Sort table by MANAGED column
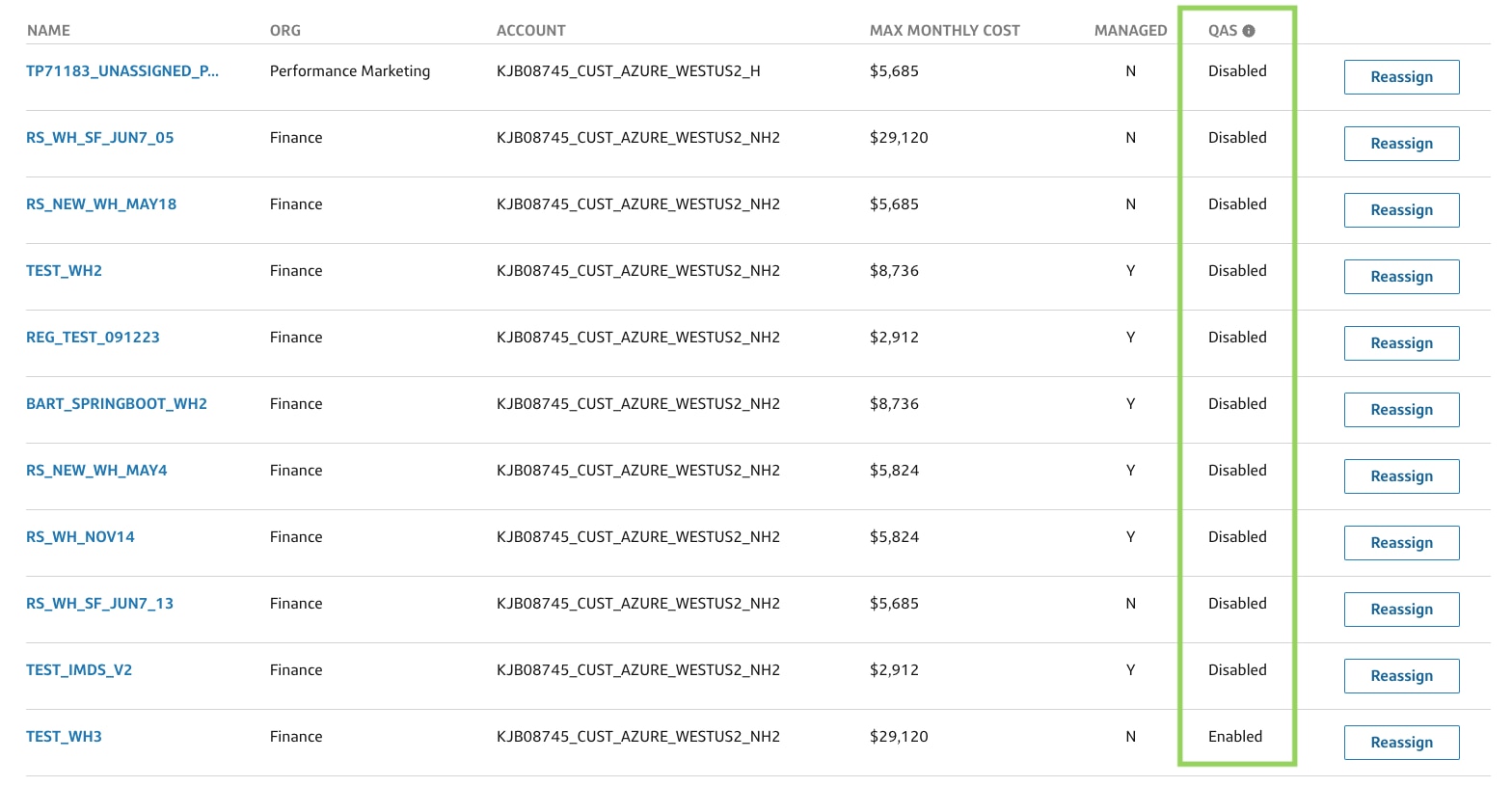This screenshot has height=787, width=1512. (x=1130, y=30)
